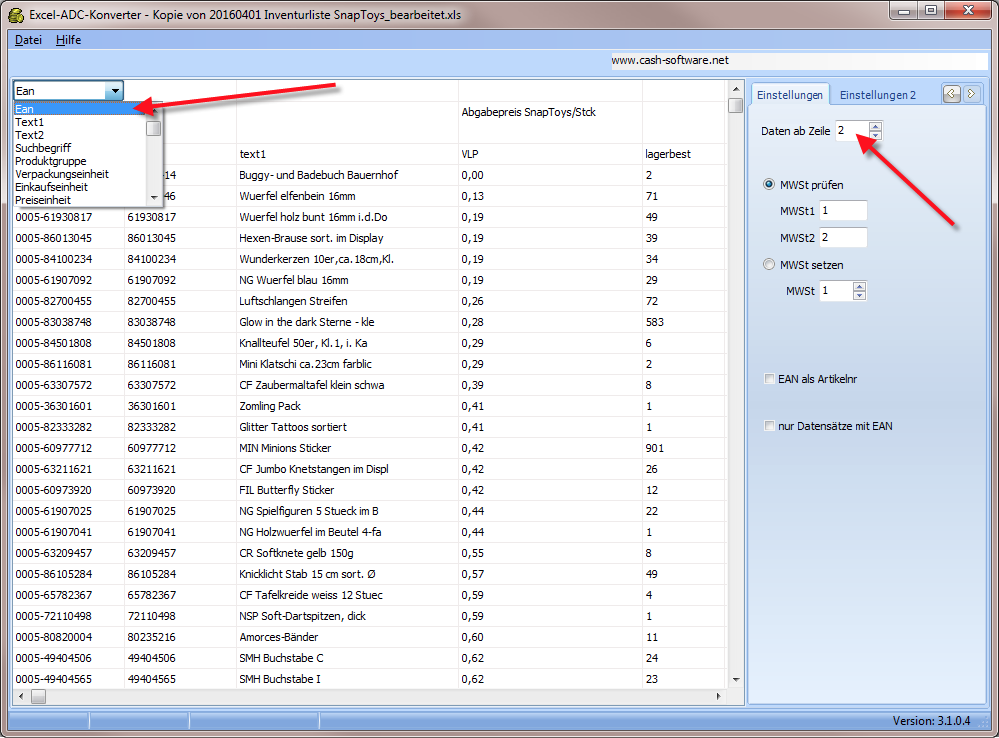The image size is (999, 738).
Task: Click the table's vertical scrollbar thumb
Action: point(735,105)
